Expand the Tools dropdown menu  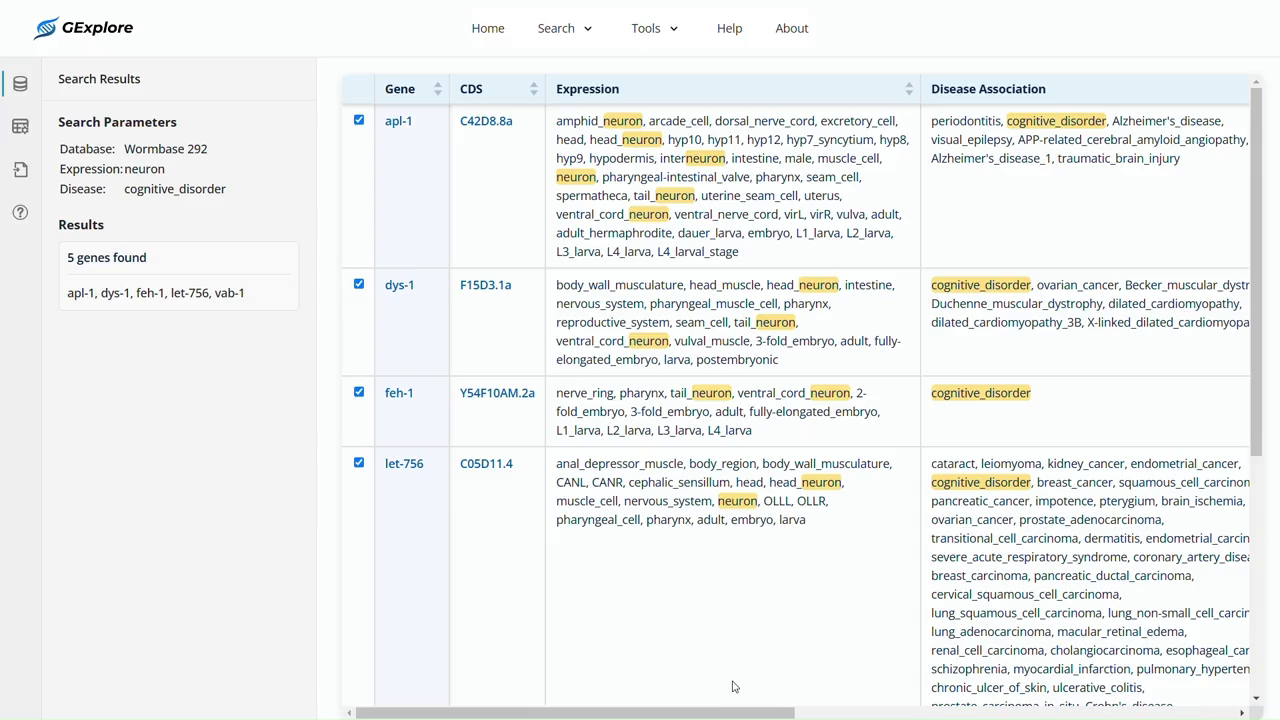(x=655, y=28)
